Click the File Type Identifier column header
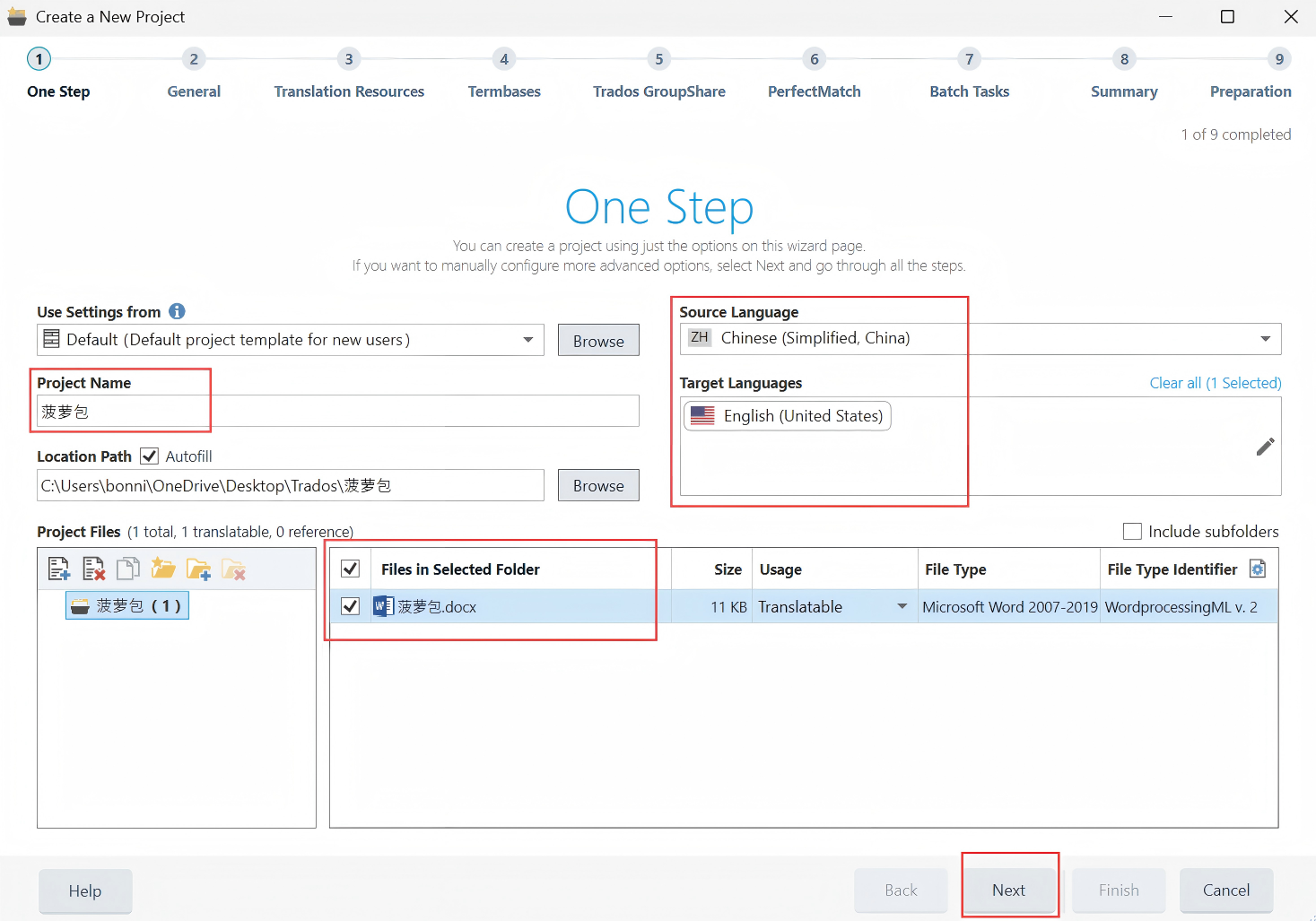This screenshot has height=921, width=1316. [1172, 569]
